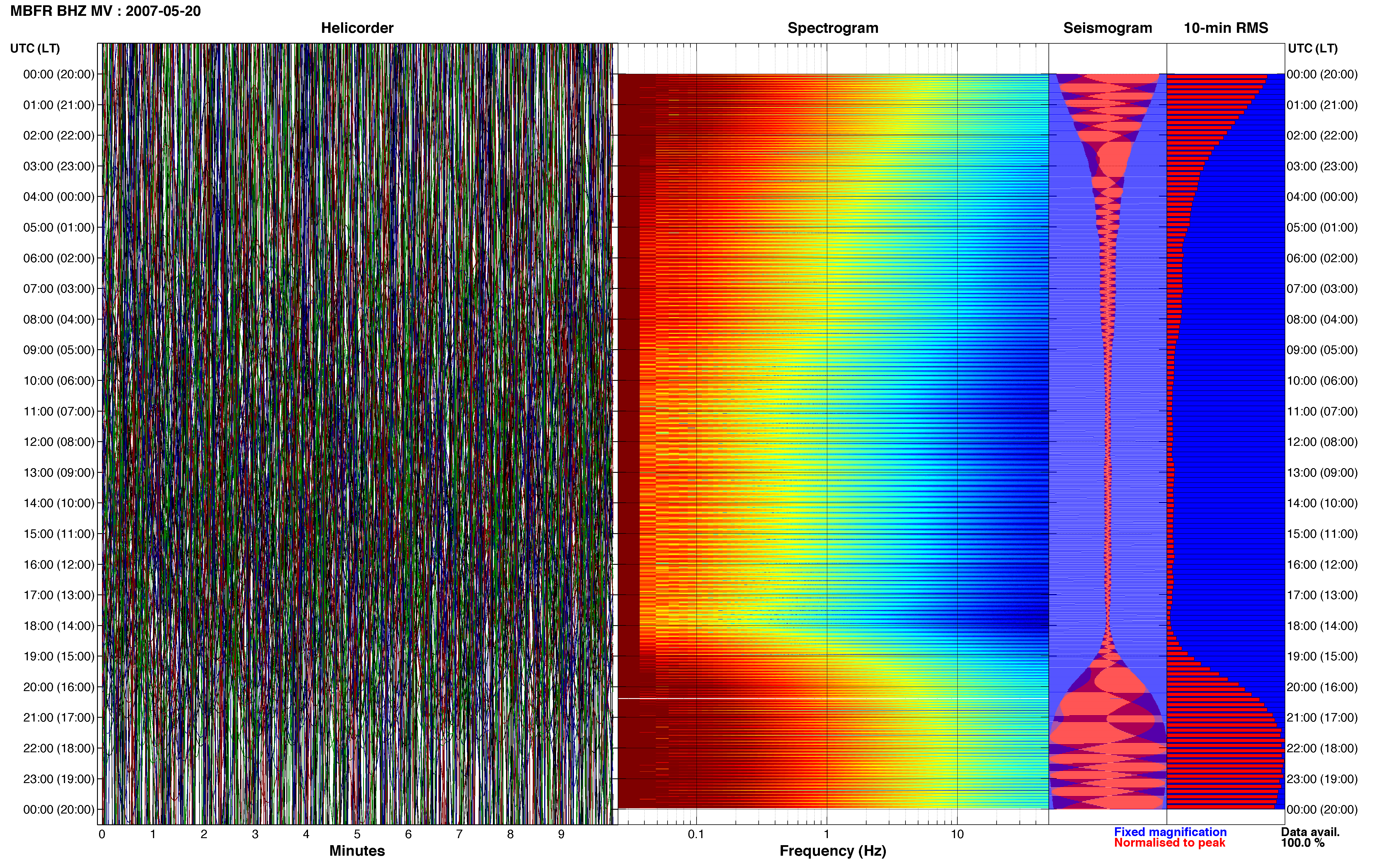Click left time label 12:00 (08:00)
Viewport: 1389px width, 868px height.
59,442
